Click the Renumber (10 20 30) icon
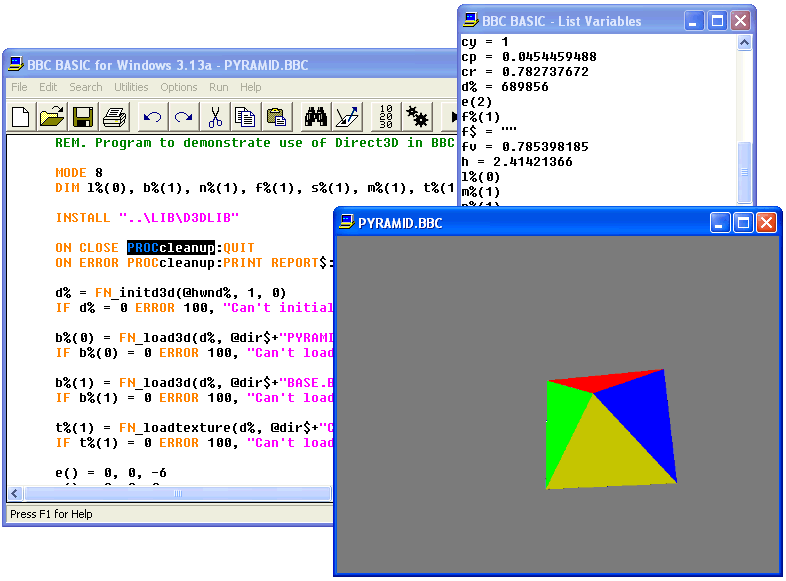 pyautogui.click(x=387, y=117)
